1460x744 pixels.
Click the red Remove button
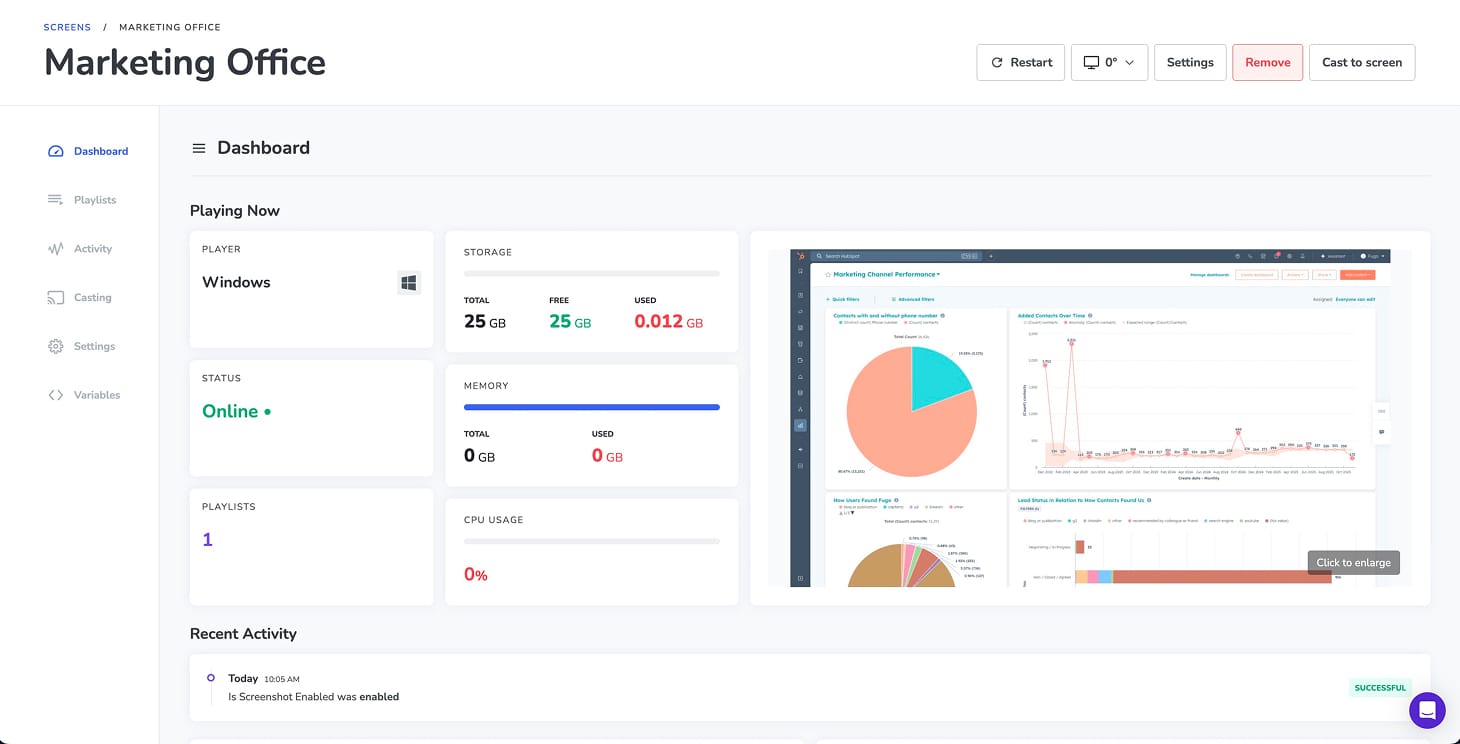click(1267, 62)
